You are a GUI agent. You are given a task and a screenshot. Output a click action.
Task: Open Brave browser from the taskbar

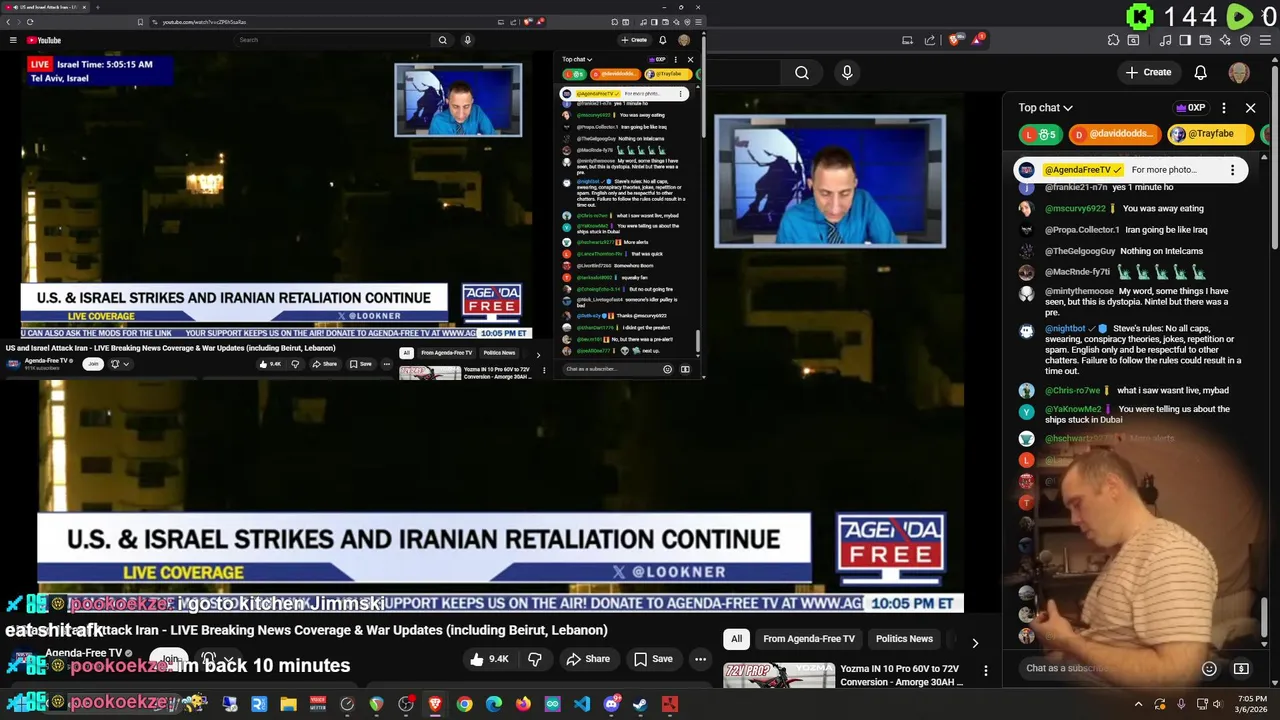point(435,704)
